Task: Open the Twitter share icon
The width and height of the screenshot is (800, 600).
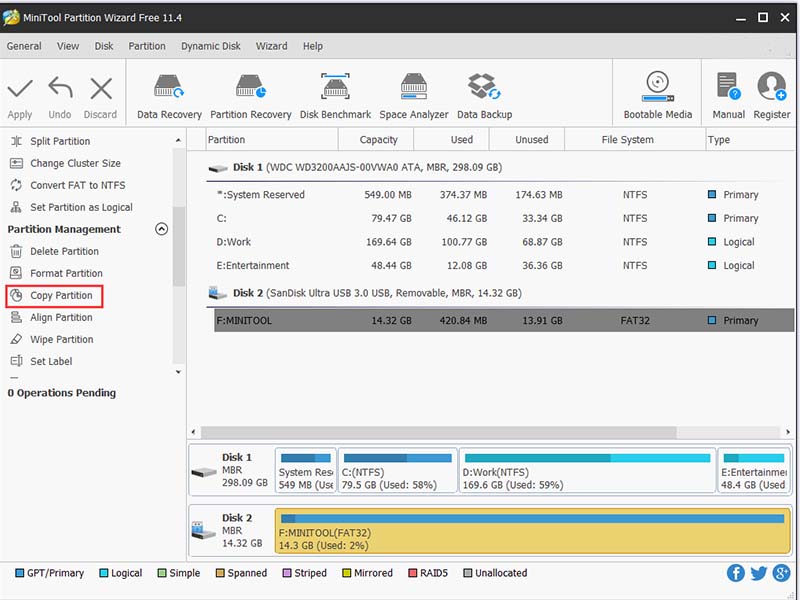Action: (x=758, y=573)
